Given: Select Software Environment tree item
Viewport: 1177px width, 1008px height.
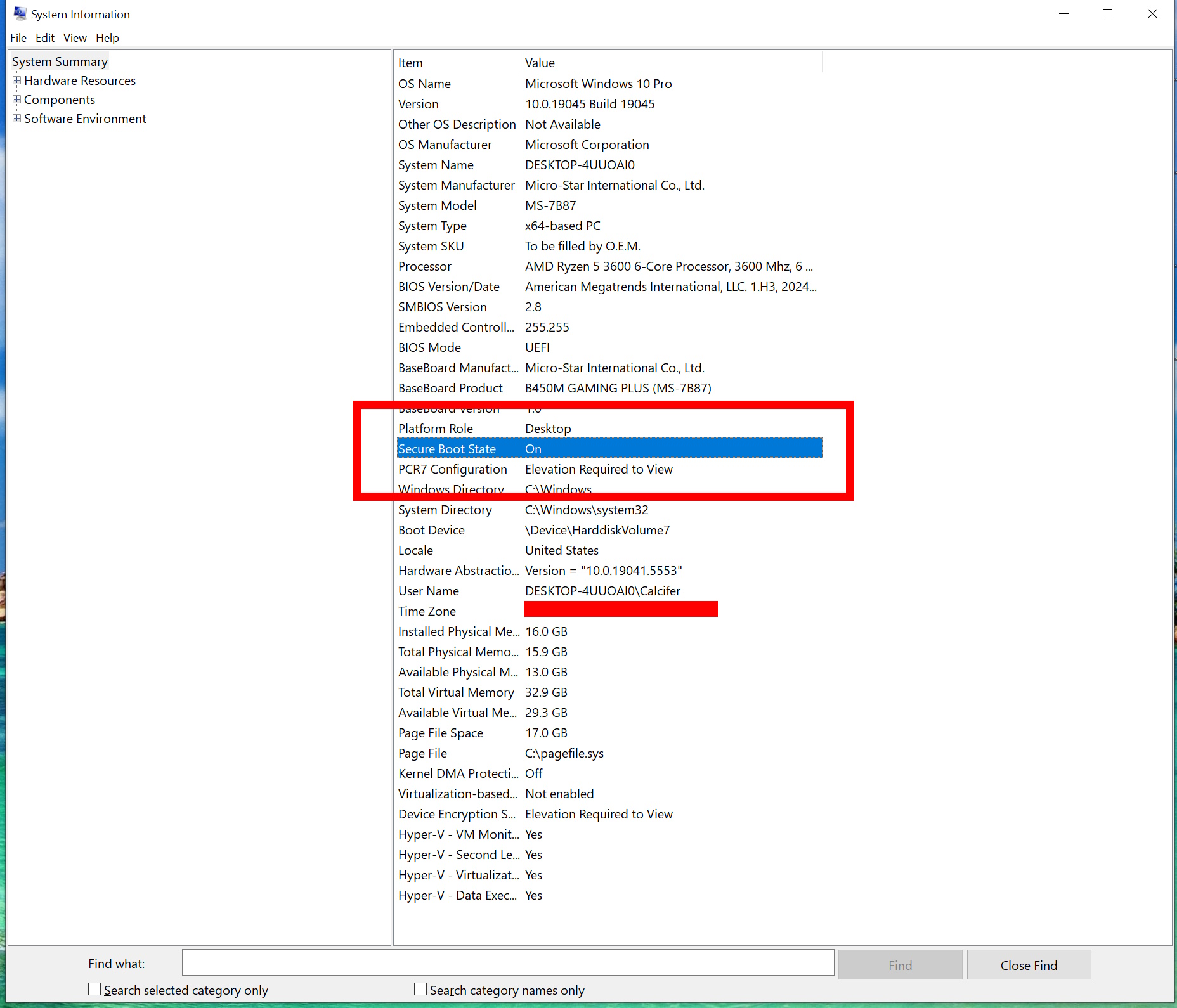Looking at the screenshot, I should [85, 119].
